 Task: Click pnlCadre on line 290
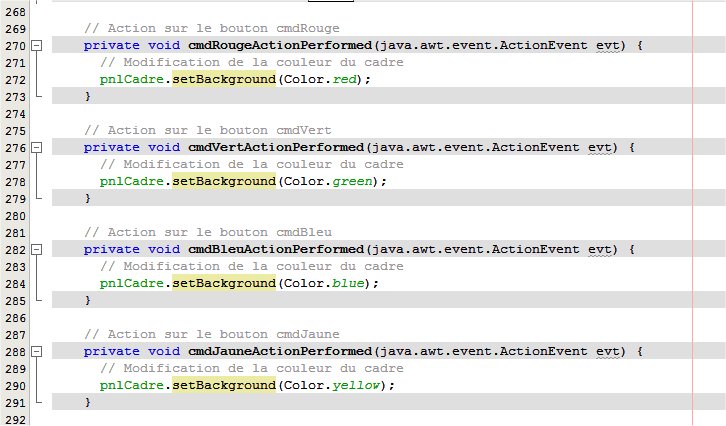tap(131, 385)
